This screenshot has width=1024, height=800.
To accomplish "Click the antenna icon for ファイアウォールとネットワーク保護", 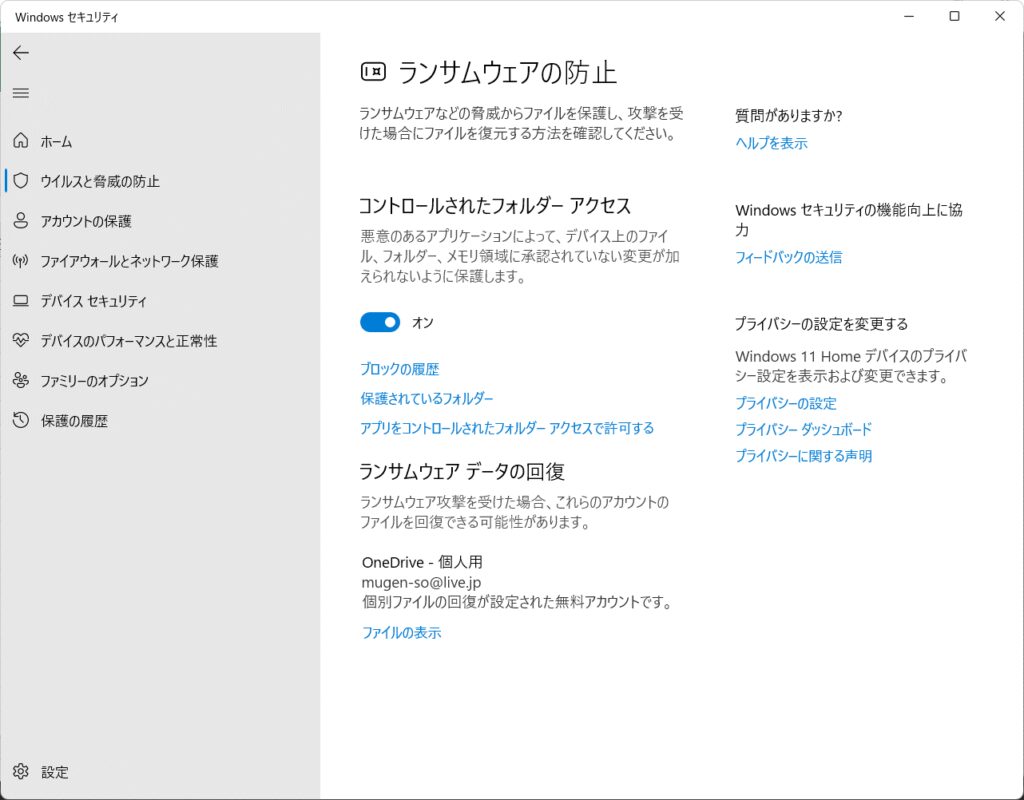I will (x=21, y=261).
